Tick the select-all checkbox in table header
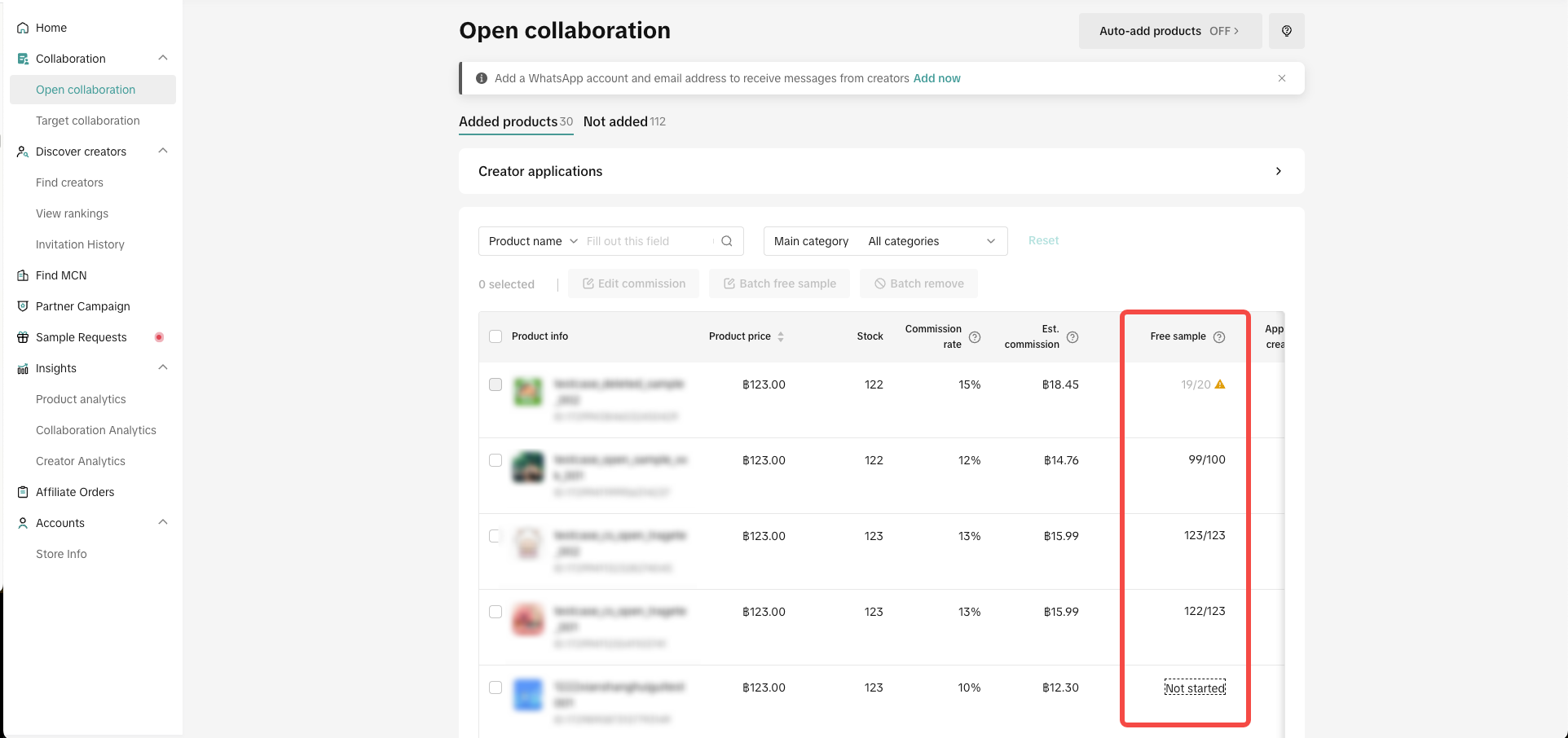The image size is (1568, 738). [x=496, y=336]
